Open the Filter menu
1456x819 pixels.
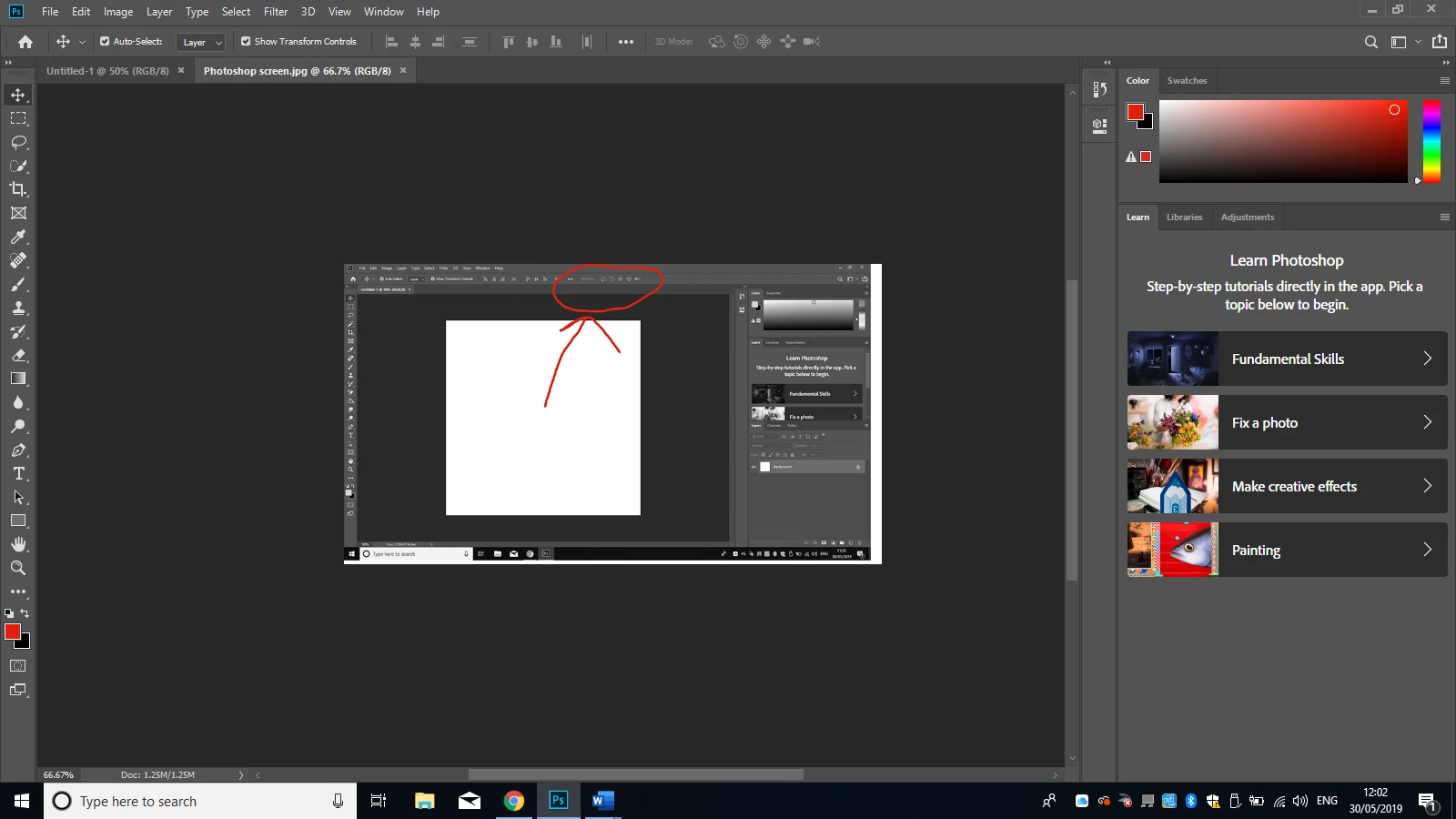(276, 12)
